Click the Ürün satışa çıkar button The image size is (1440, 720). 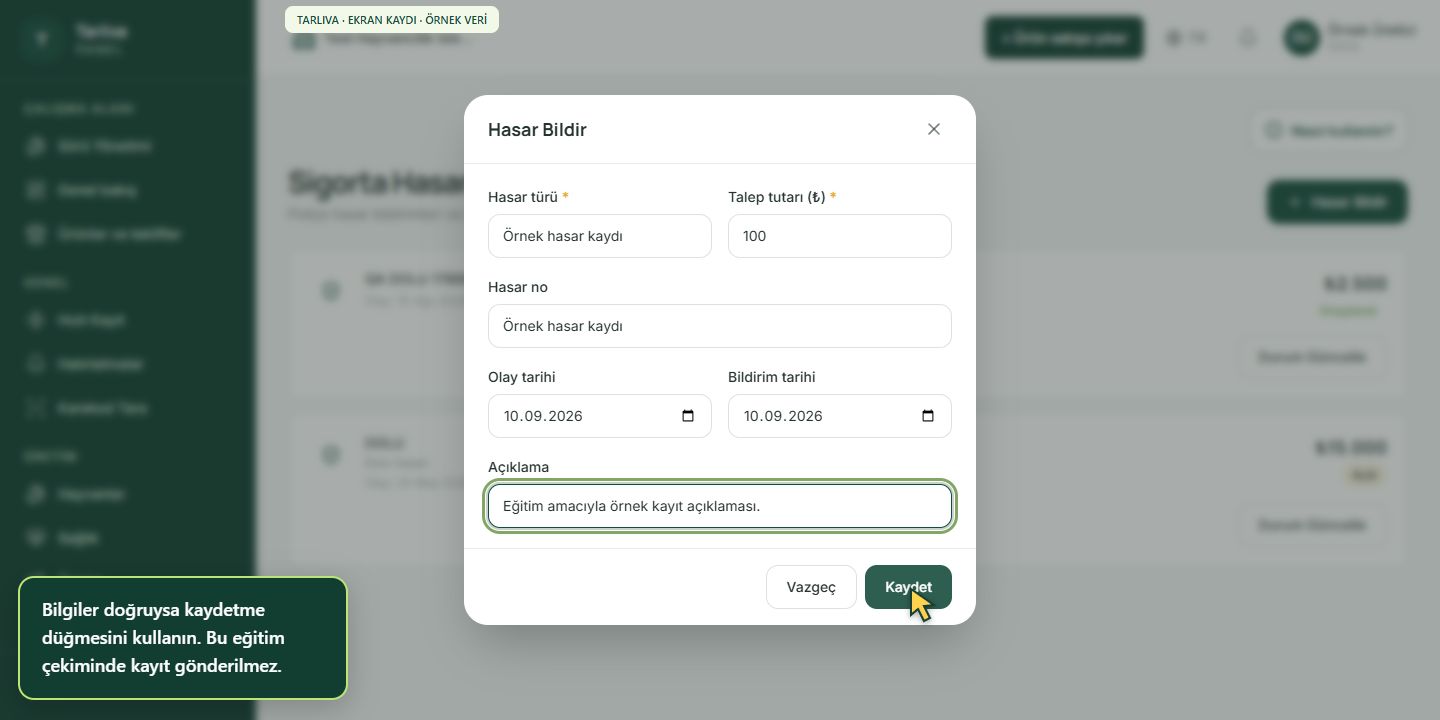pyautogui.click(x=1064, y=38)
